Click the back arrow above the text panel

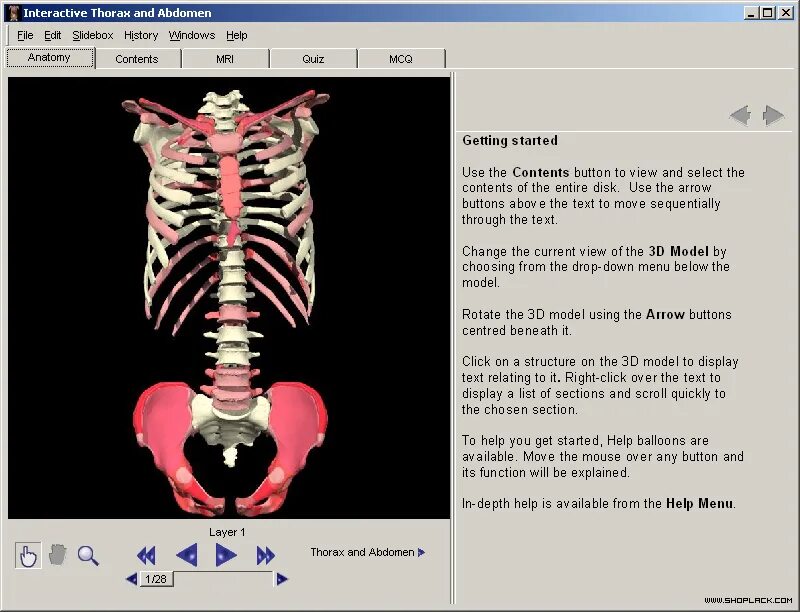[x=740, y=114]
